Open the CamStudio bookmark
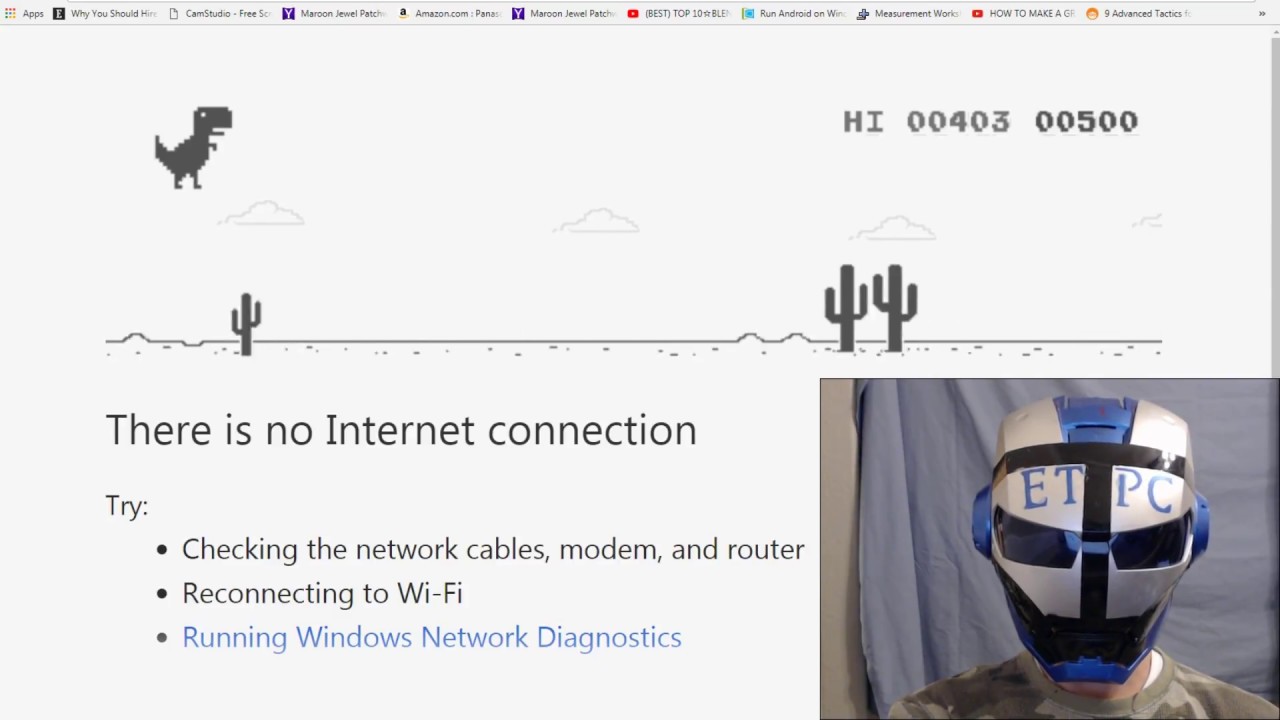 click(x=220, y=13)
